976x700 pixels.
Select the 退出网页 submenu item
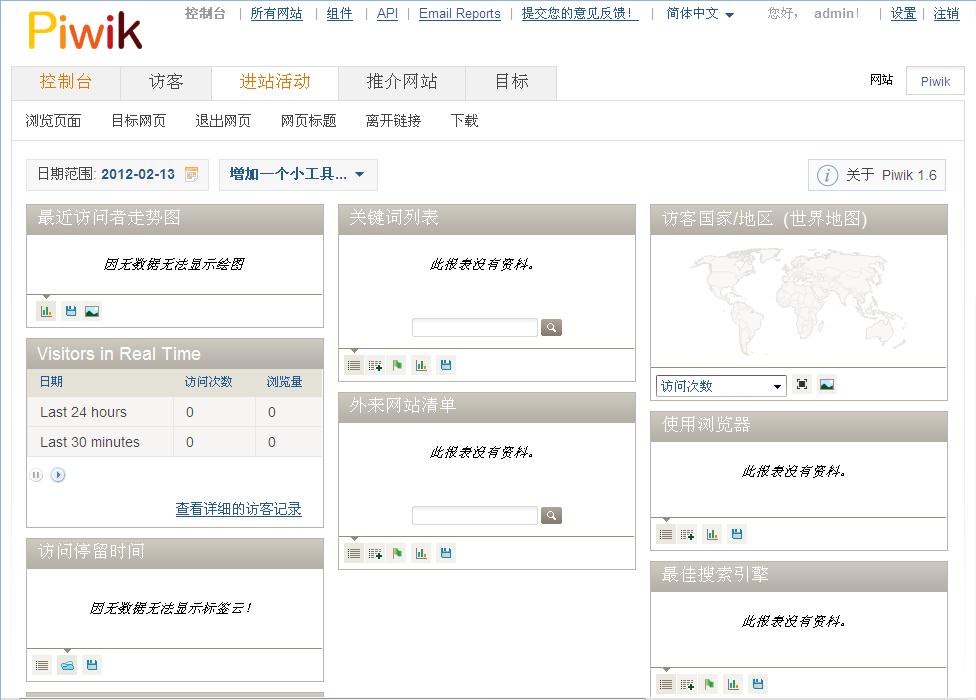[223, 121]
